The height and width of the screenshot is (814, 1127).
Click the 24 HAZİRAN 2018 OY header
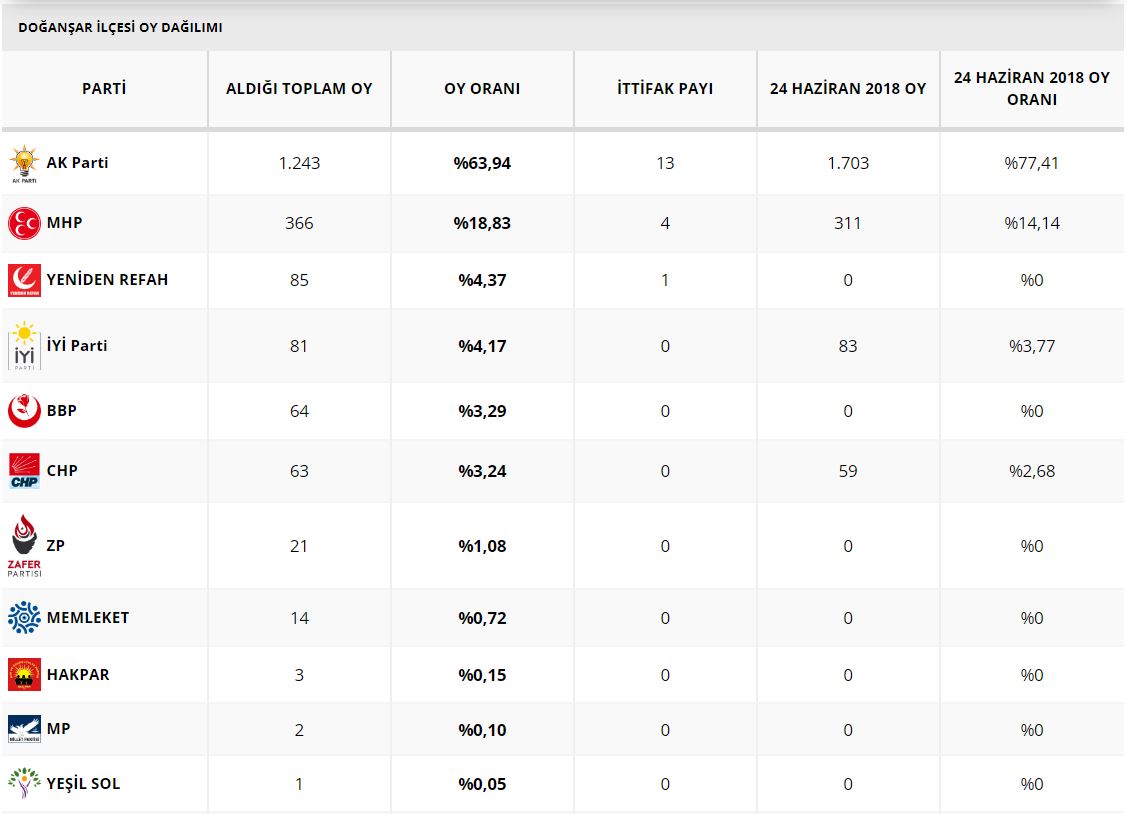[848, 89]
